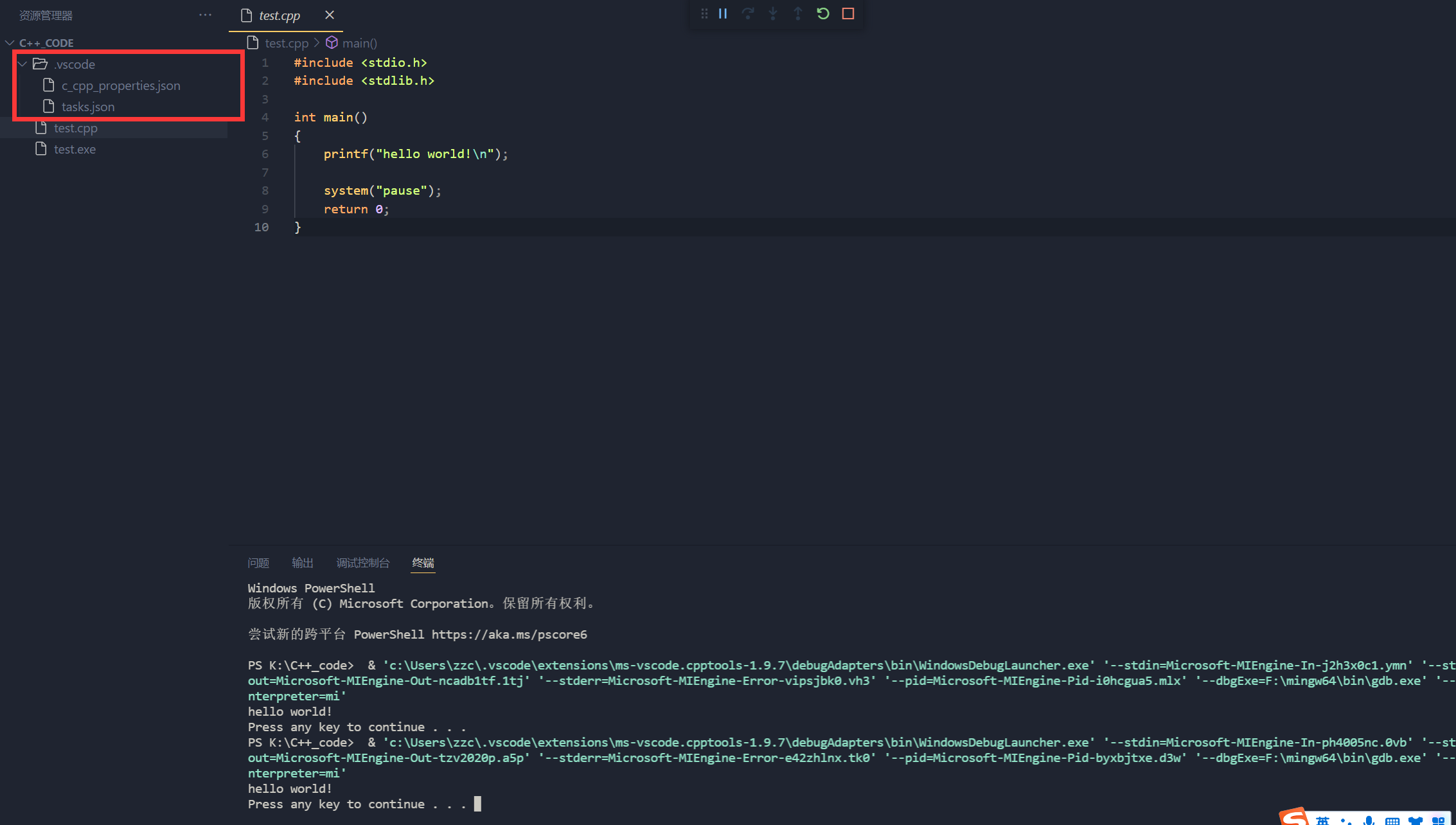Switch to the 问题 panel tab
1456x825 pixels.
[258, 563]
